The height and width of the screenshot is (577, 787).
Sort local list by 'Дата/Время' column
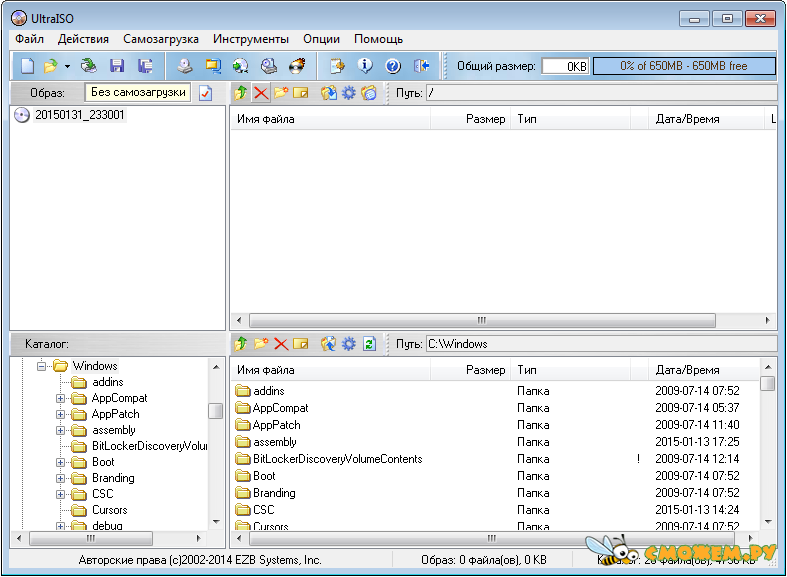click(704, 370)
